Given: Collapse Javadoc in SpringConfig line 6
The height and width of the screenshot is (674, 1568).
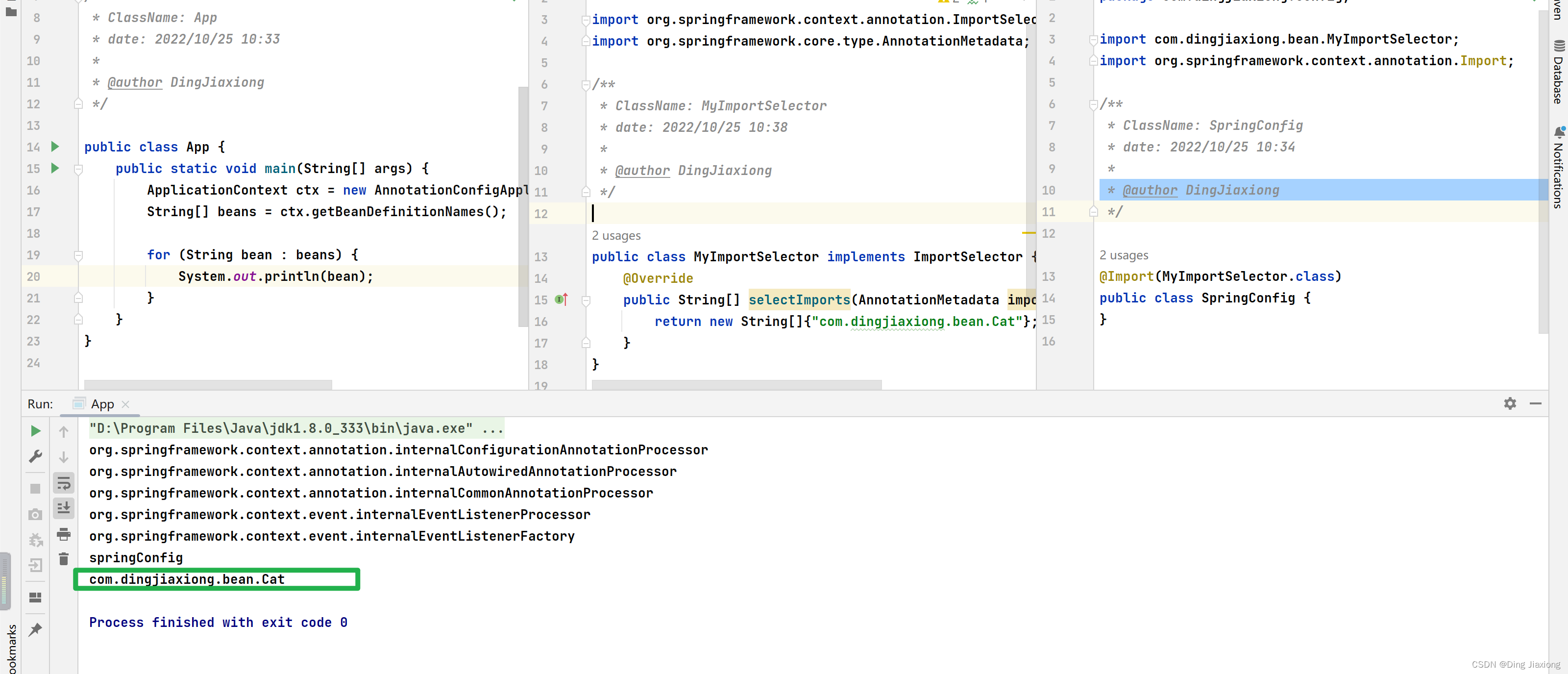Looking at the screenshot, I should [1093, 105].
